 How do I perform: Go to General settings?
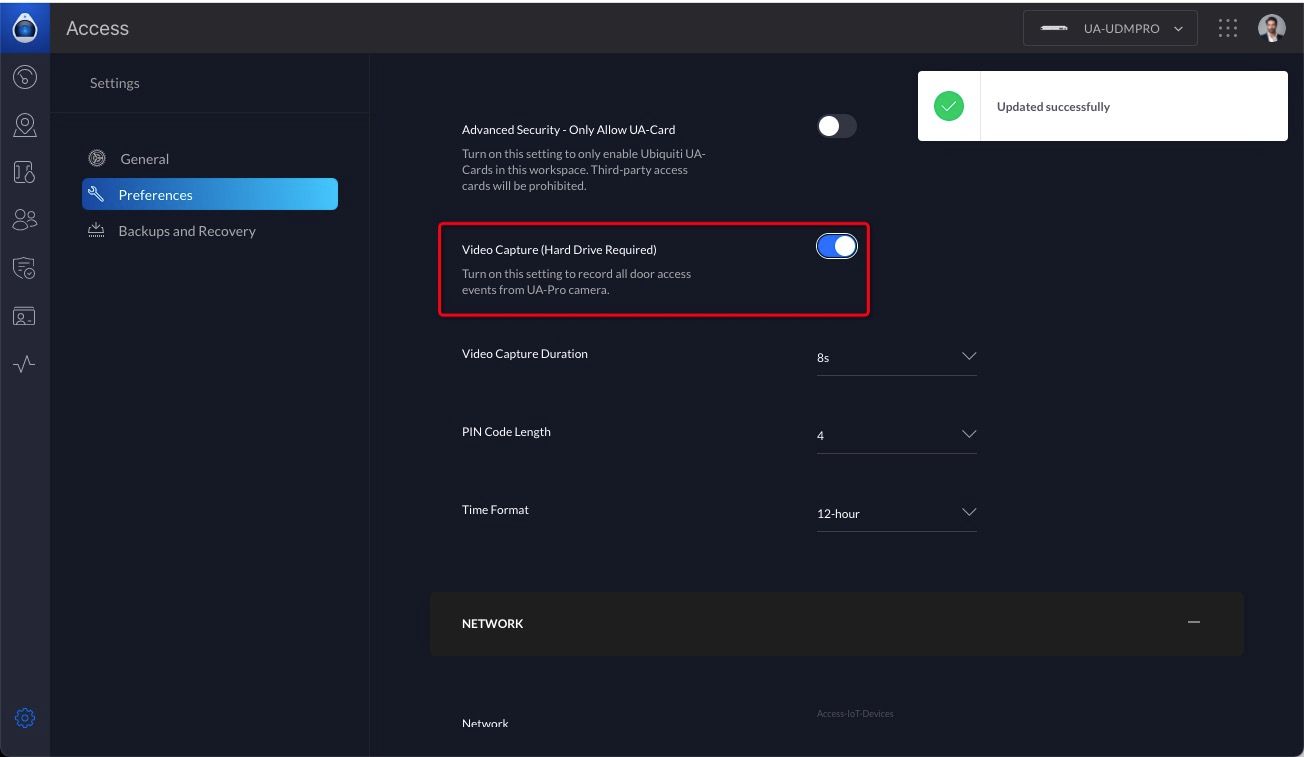144,159
